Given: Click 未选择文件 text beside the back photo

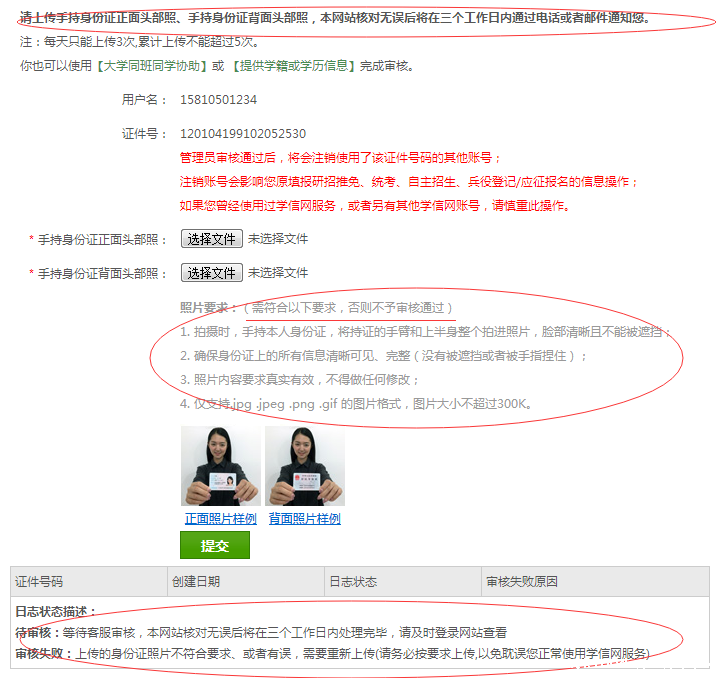Looking at the screenshot, I should (278, 273).
